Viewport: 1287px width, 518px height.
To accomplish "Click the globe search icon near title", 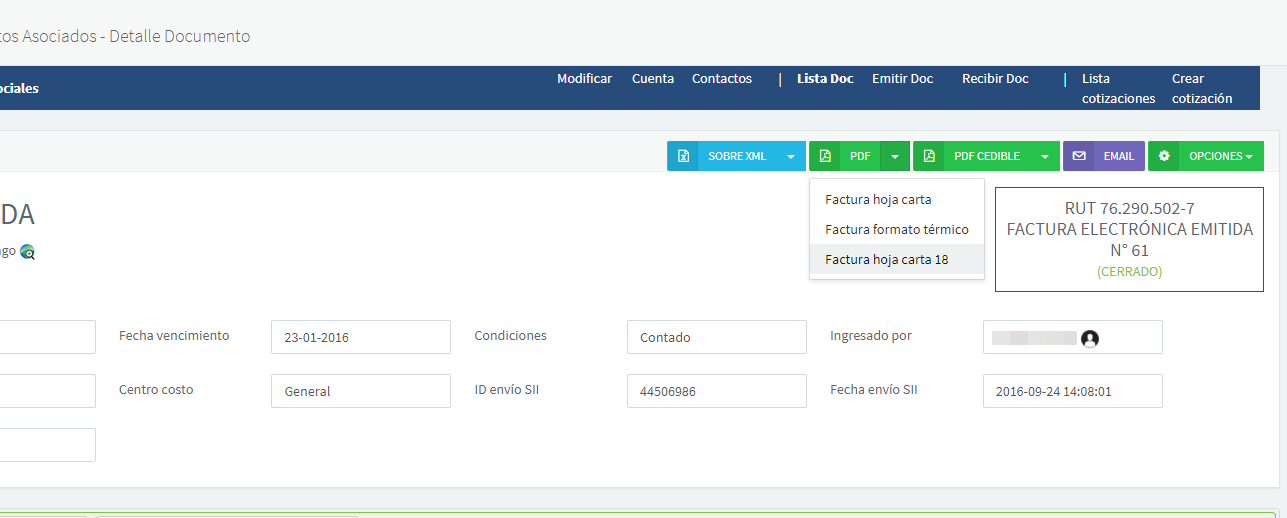I will [27, 252].
